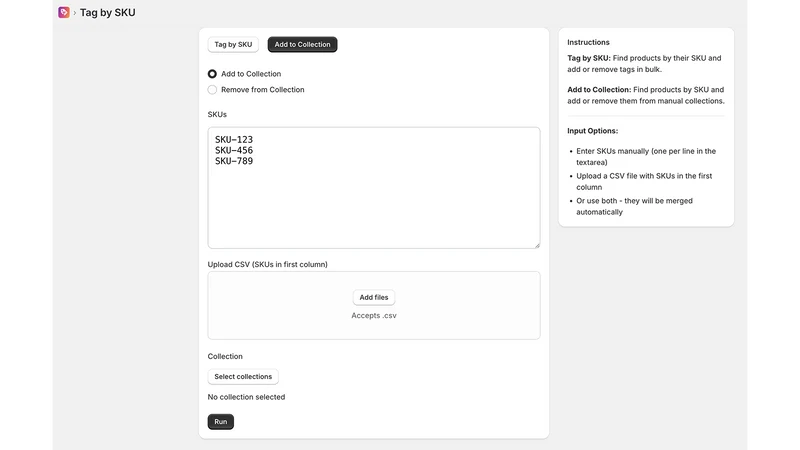Open the Select collections picker
The image size is (800, 450).
243,377
